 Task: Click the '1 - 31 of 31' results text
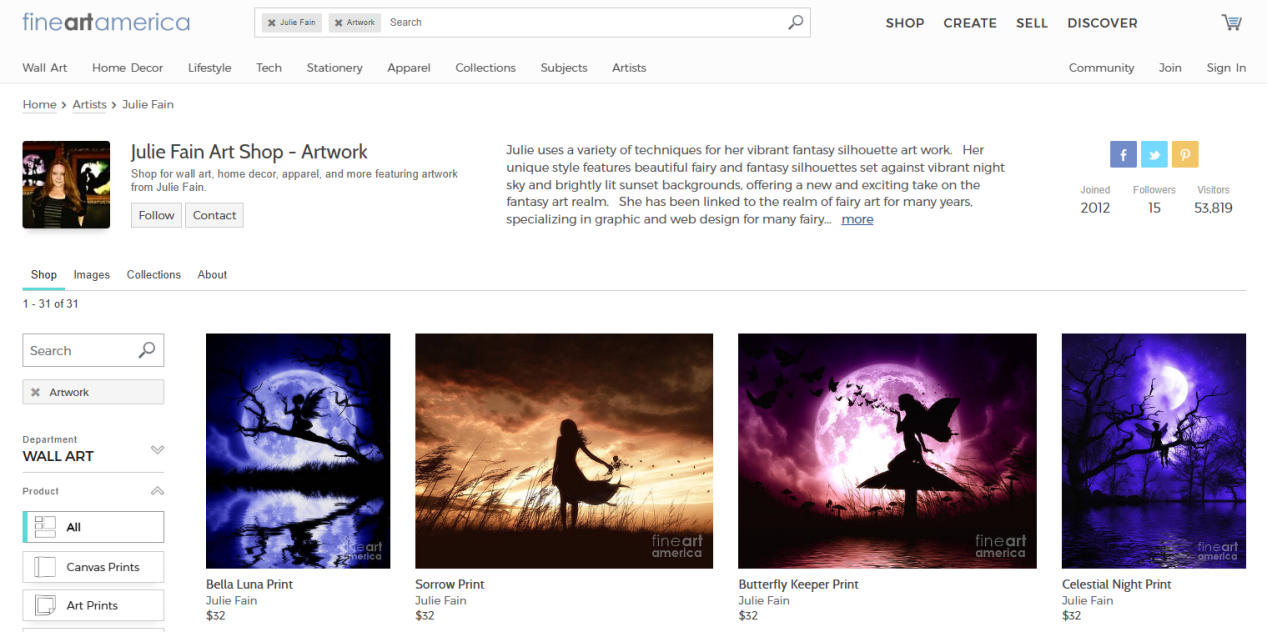pyautogui.click(x=50, y=304)
